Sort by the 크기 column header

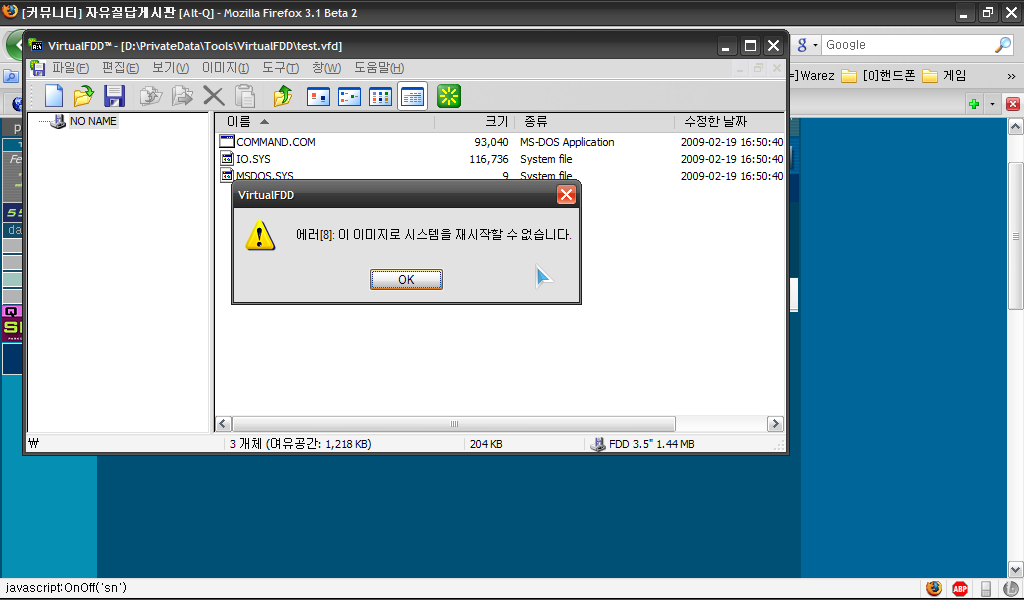474,121
